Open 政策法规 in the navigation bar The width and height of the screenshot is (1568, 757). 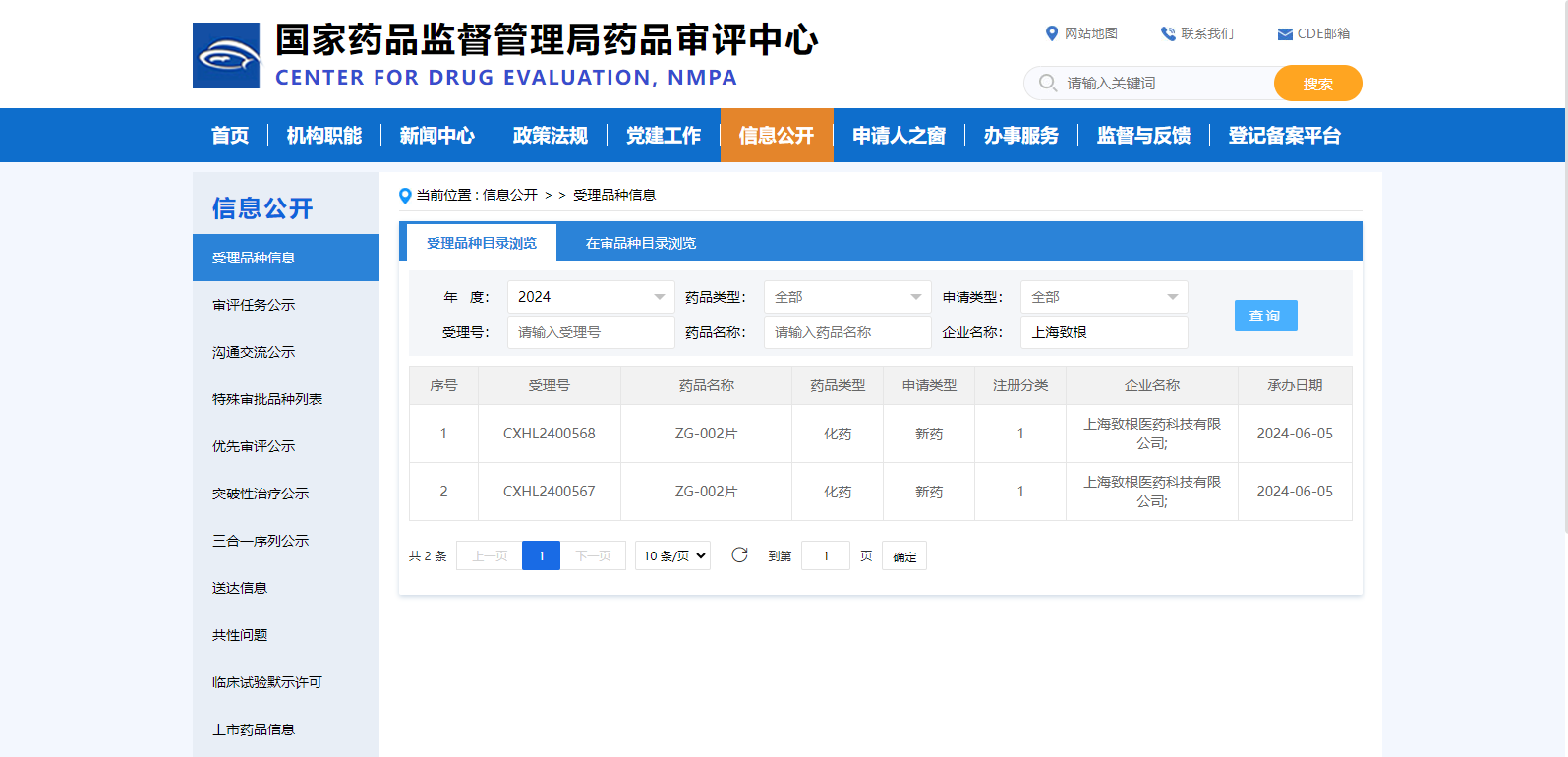[x=550, y=136]
